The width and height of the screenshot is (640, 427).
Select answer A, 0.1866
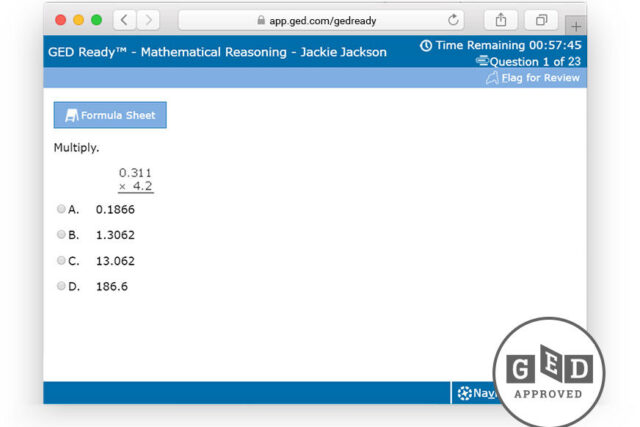(x=62, y=209)
